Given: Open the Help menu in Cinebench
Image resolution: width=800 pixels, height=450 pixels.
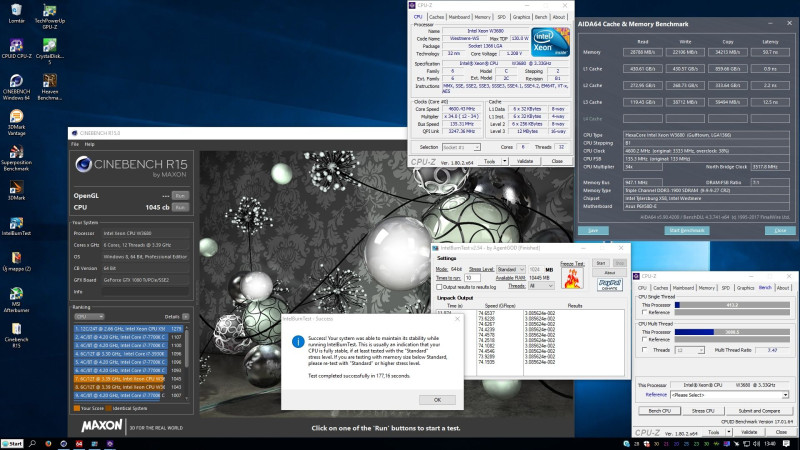Looking at the screenshot, I should tap(89, 144).
